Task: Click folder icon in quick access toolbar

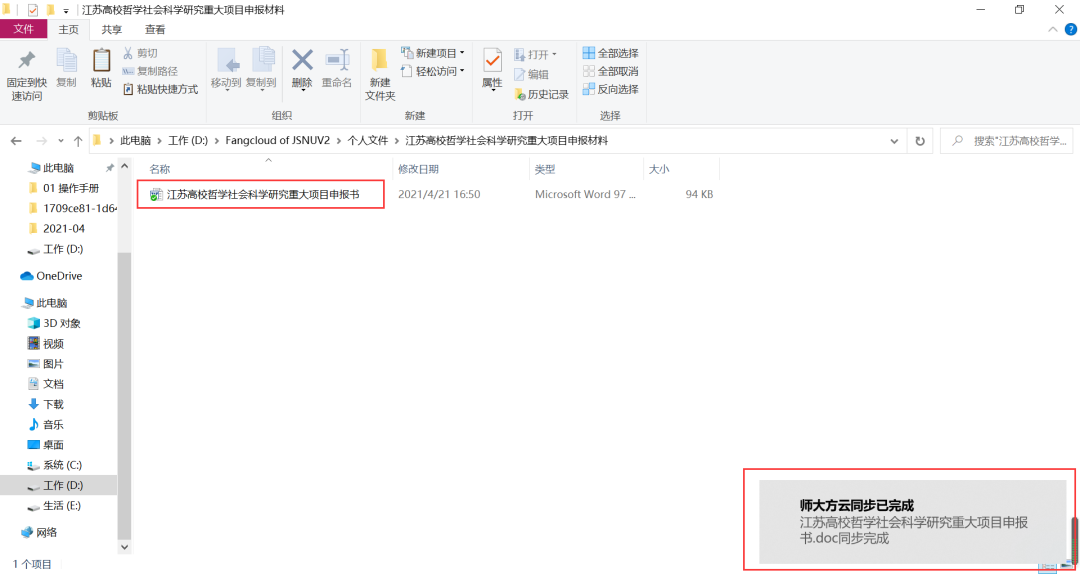Action: click(x=50, y=10)
